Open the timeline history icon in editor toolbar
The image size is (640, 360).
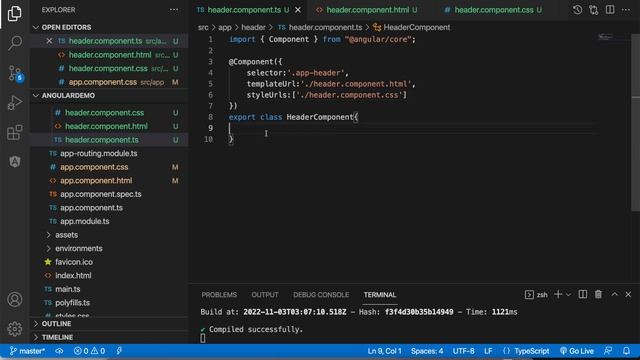click(577, 10)
